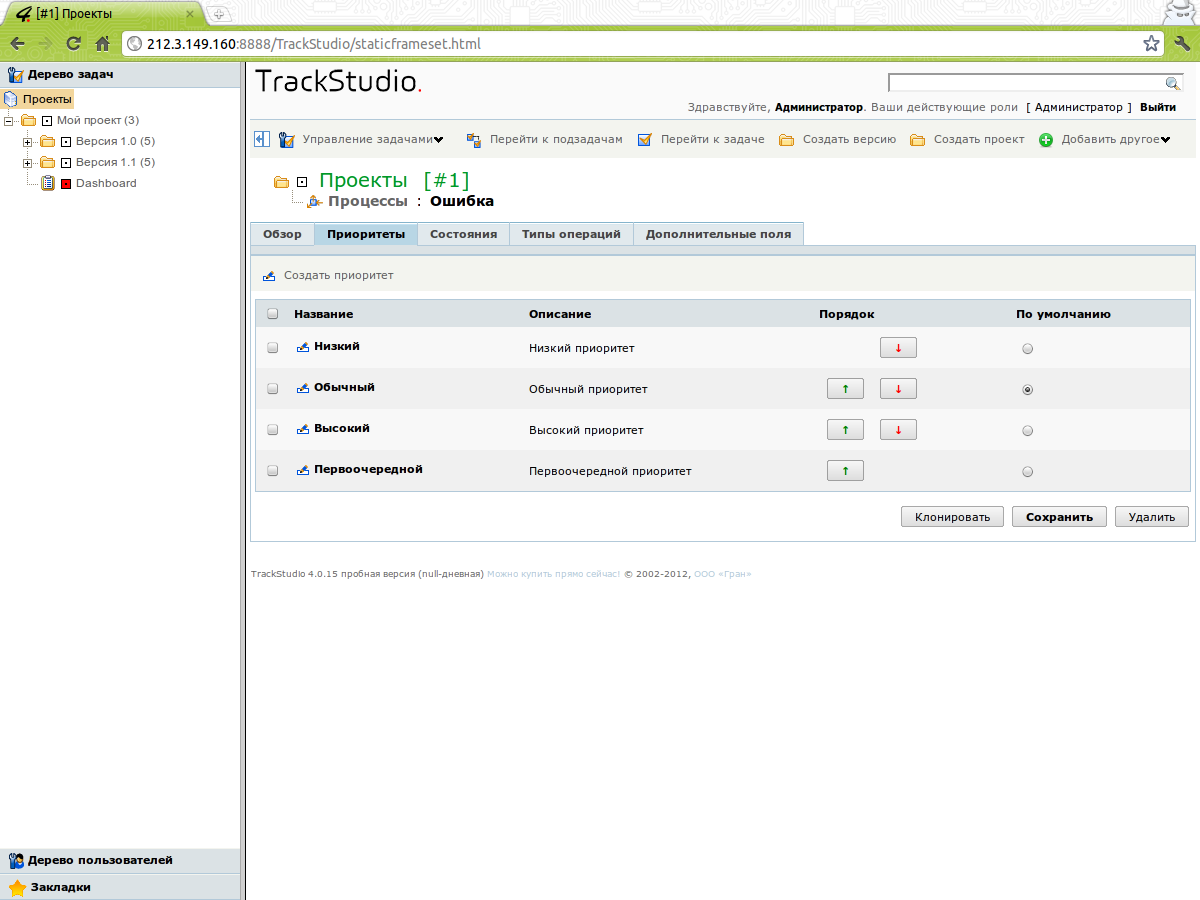Click the 'Перейти к задаче' icon
Viewport: 1200px width, 900px height.
point(645,140)
